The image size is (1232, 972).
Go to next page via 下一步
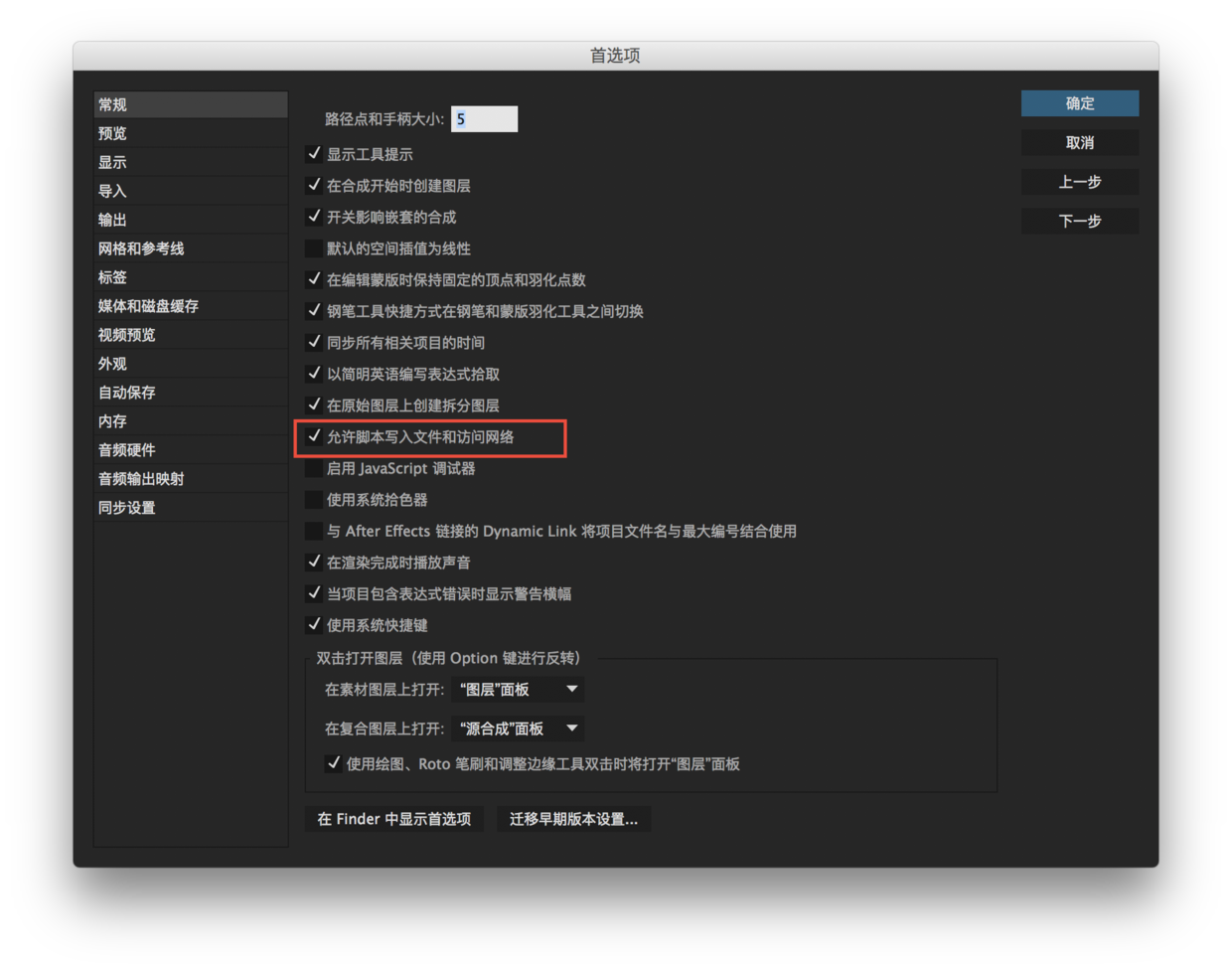coord(1080,221)
